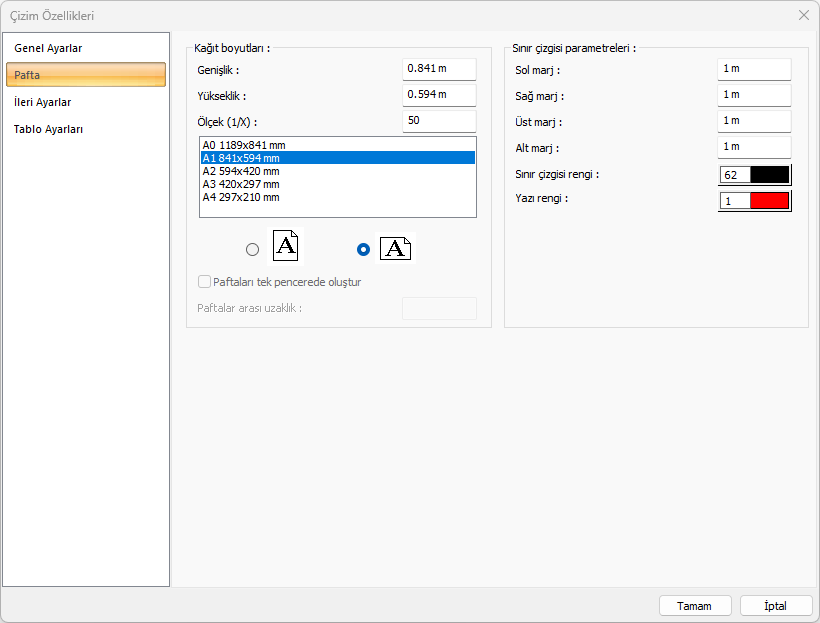Select the Pafta section
The height and width of the screenshot is (623, 820).
85,75
